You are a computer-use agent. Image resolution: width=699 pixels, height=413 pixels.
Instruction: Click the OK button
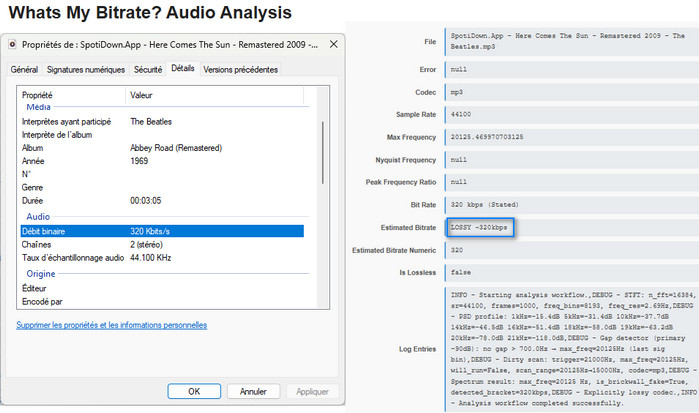194,391
